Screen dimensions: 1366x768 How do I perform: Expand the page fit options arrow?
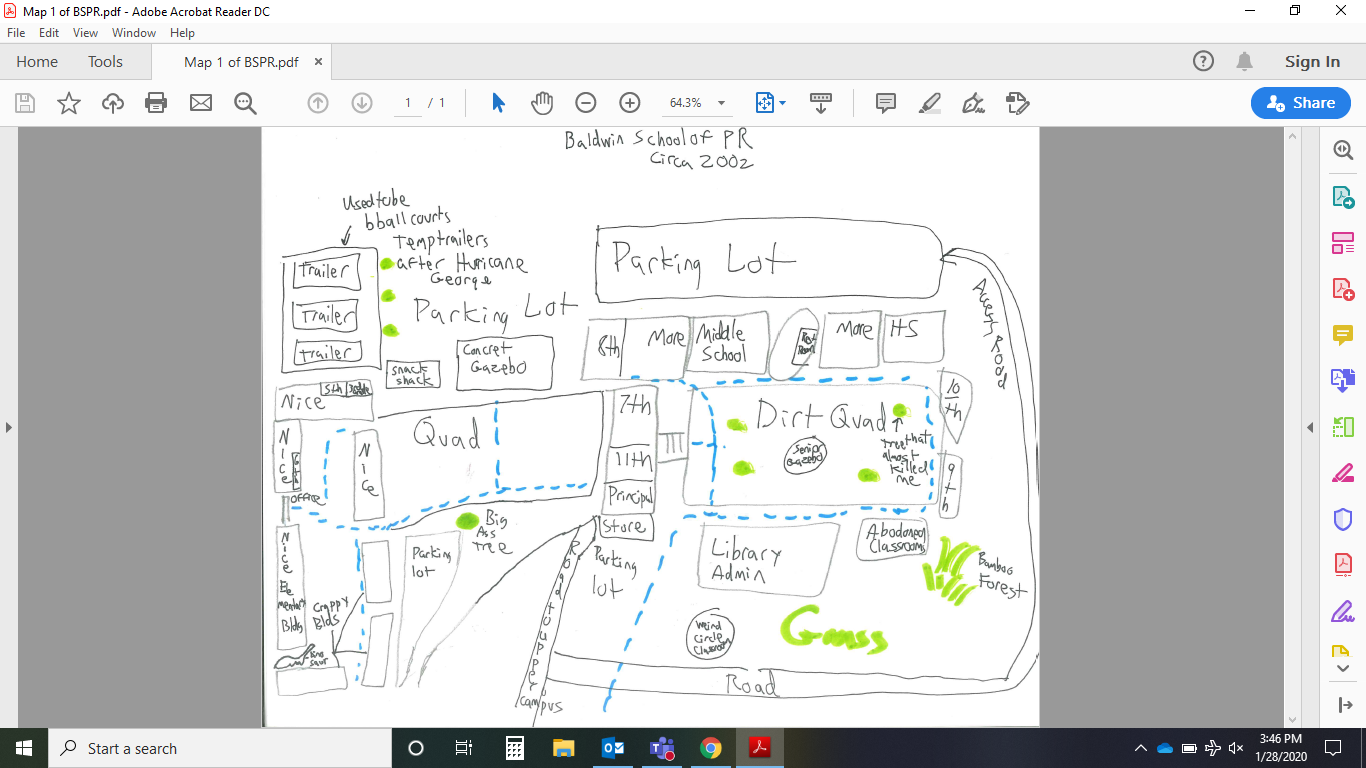[783, 103]
